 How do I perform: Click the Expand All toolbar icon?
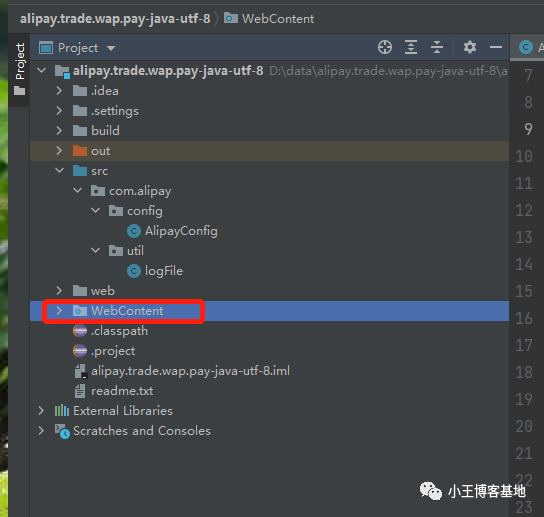point(411,47)
